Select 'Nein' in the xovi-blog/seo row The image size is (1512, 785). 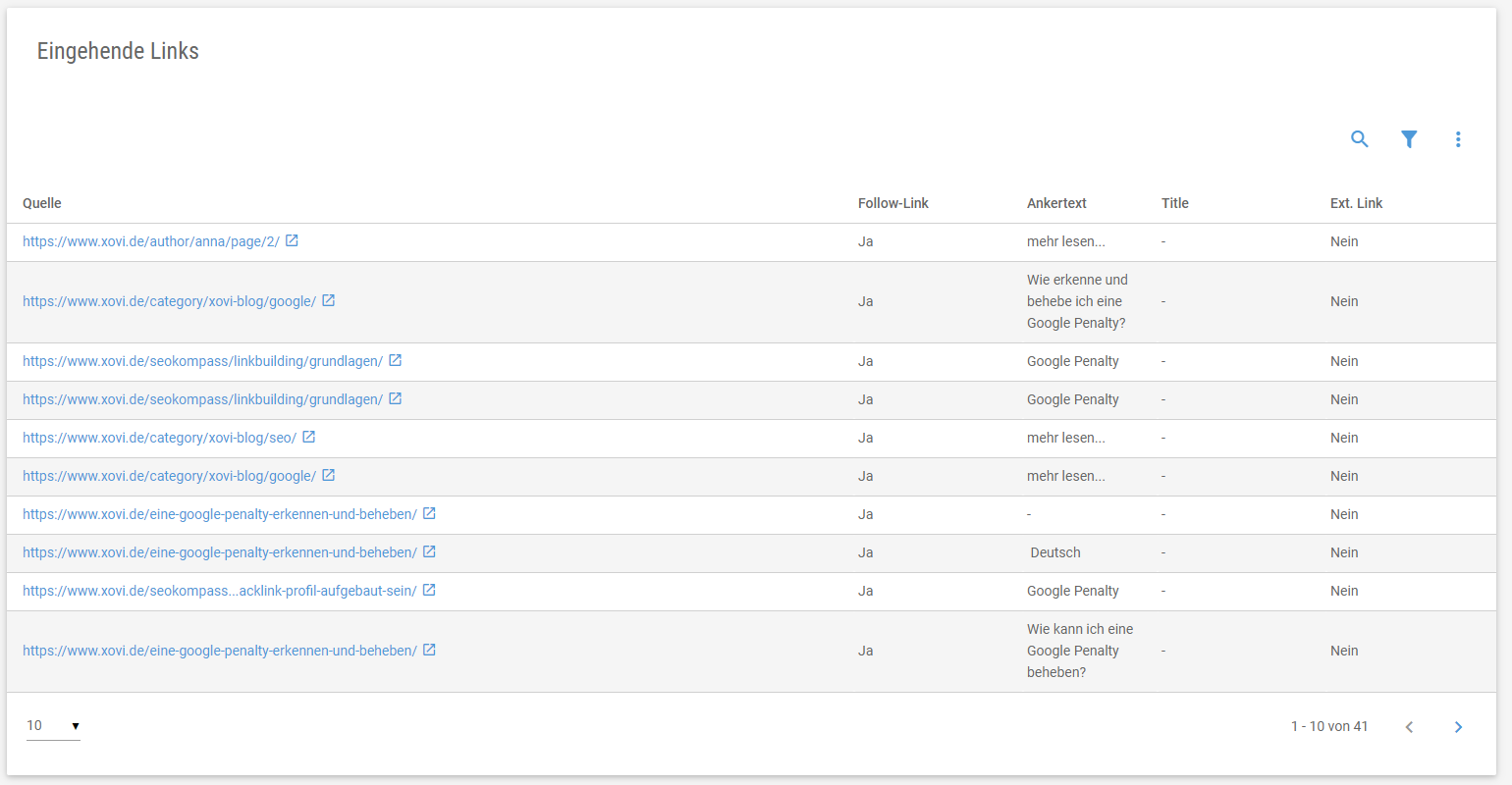pyautogui.click(x=1344, y=438)
